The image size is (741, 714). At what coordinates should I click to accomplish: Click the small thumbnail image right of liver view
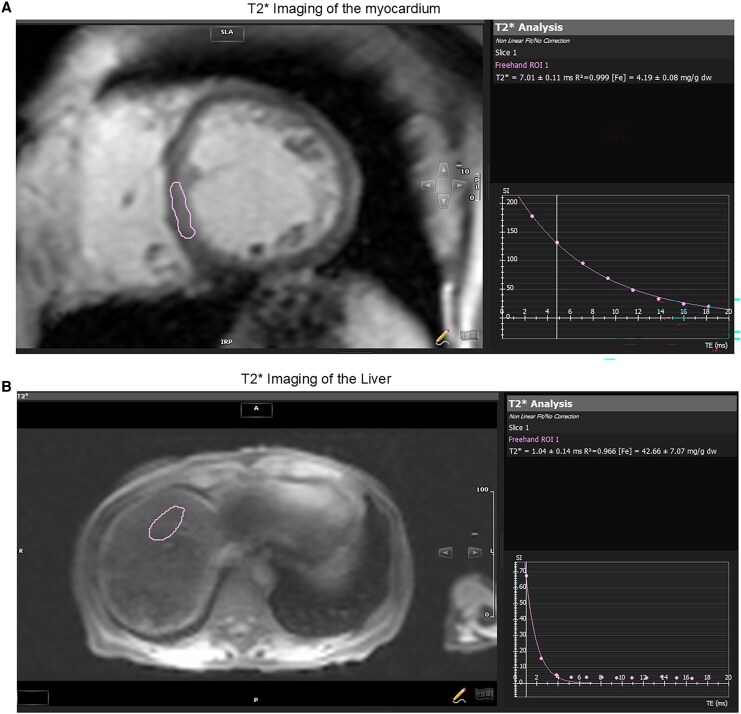471,612
